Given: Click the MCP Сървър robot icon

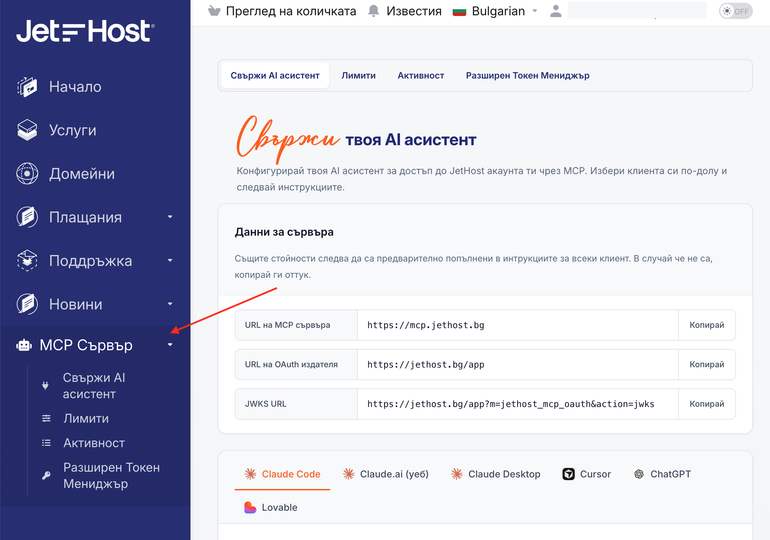Looking at the screenshot, I should 24,345.
